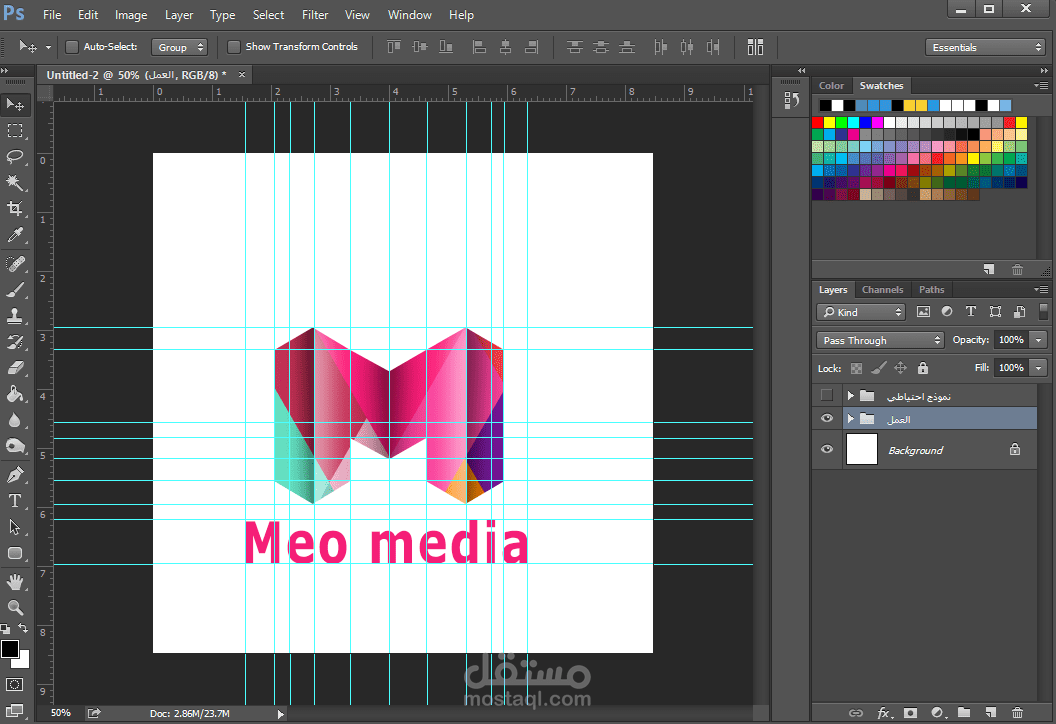Screen dimensions: 1056x724
Task: Select the Horizontal Type tool
Action: (15, 501)
